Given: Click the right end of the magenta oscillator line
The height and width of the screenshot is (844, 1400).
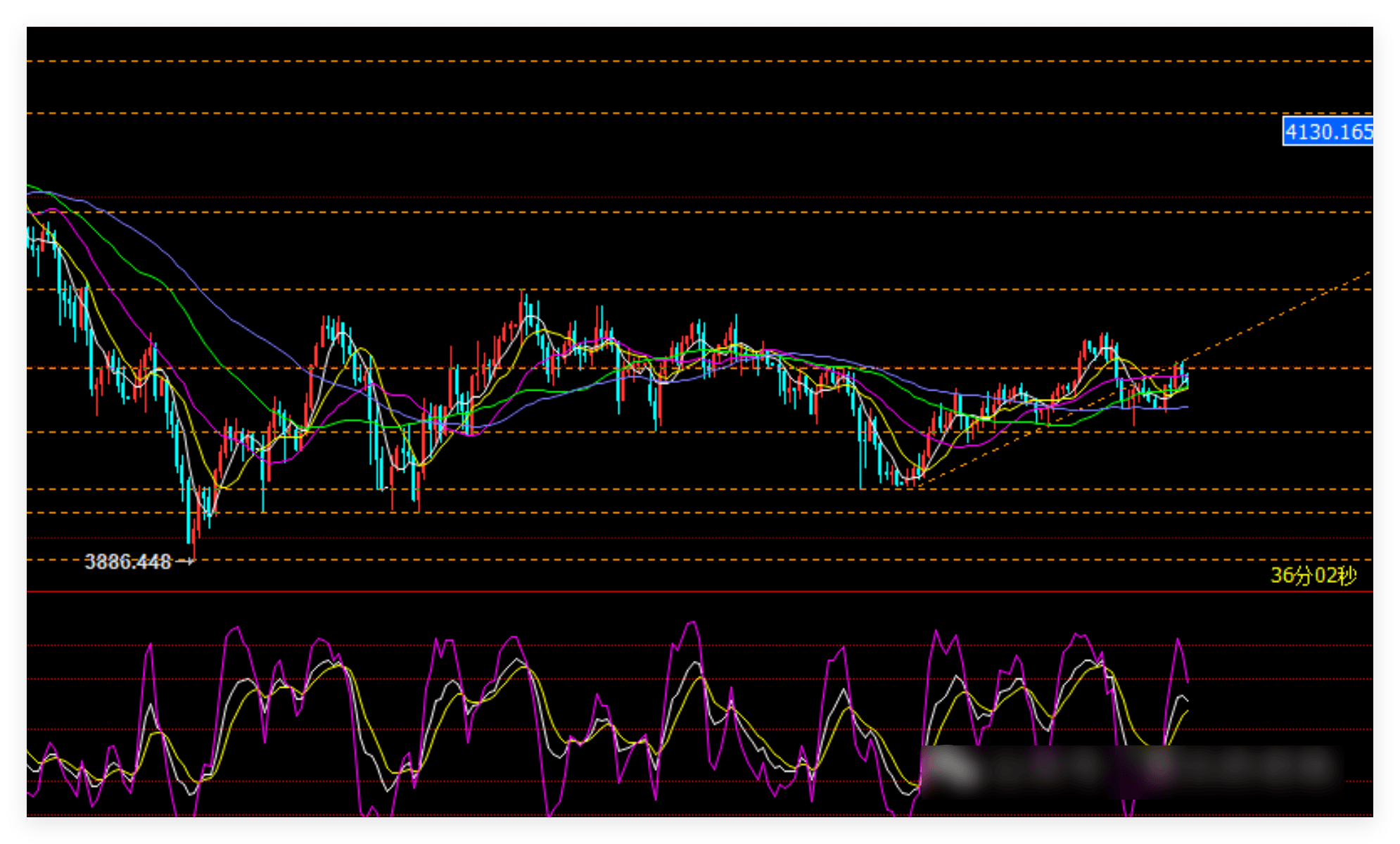Looking at the screenshot, I should pyautogui.click(x=1188, y=681).
